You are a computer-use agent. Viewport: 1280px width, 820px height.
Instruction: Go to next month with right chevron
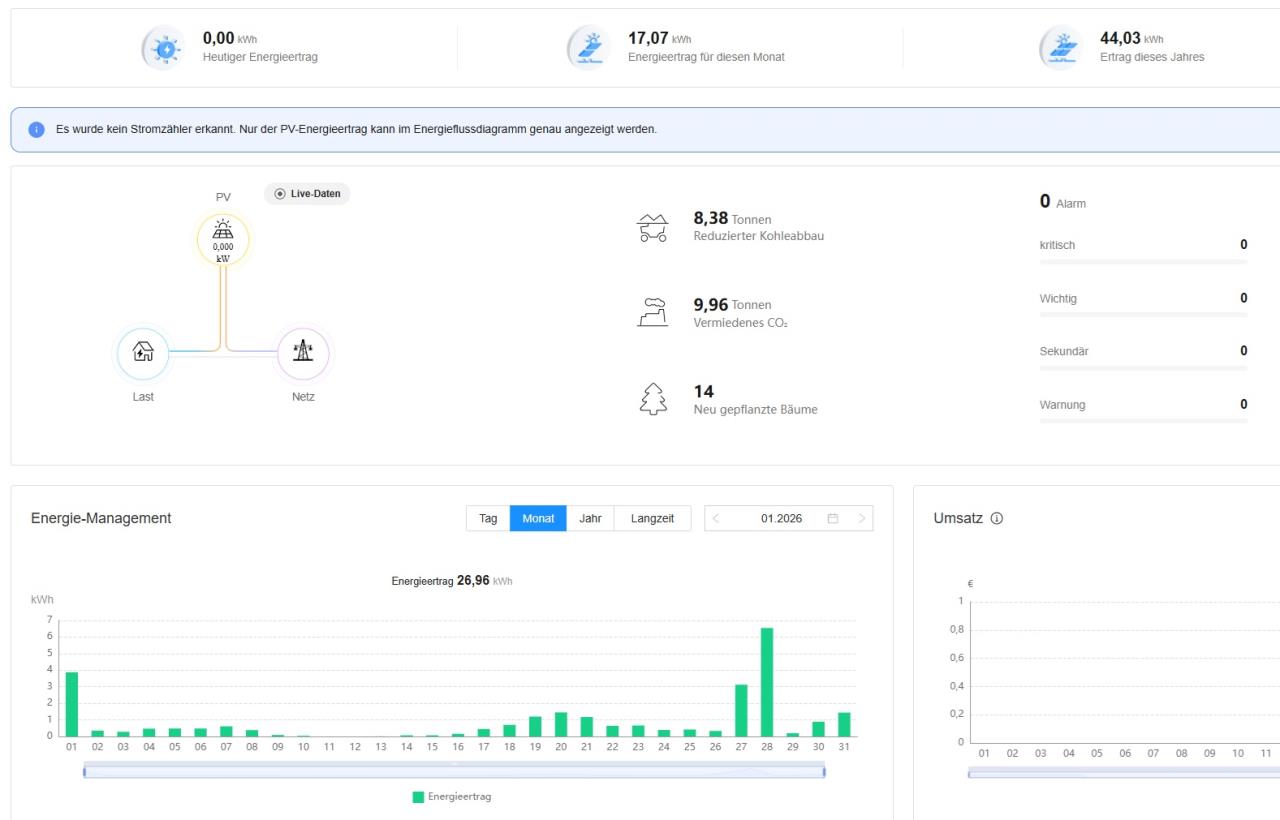[861, 518]
